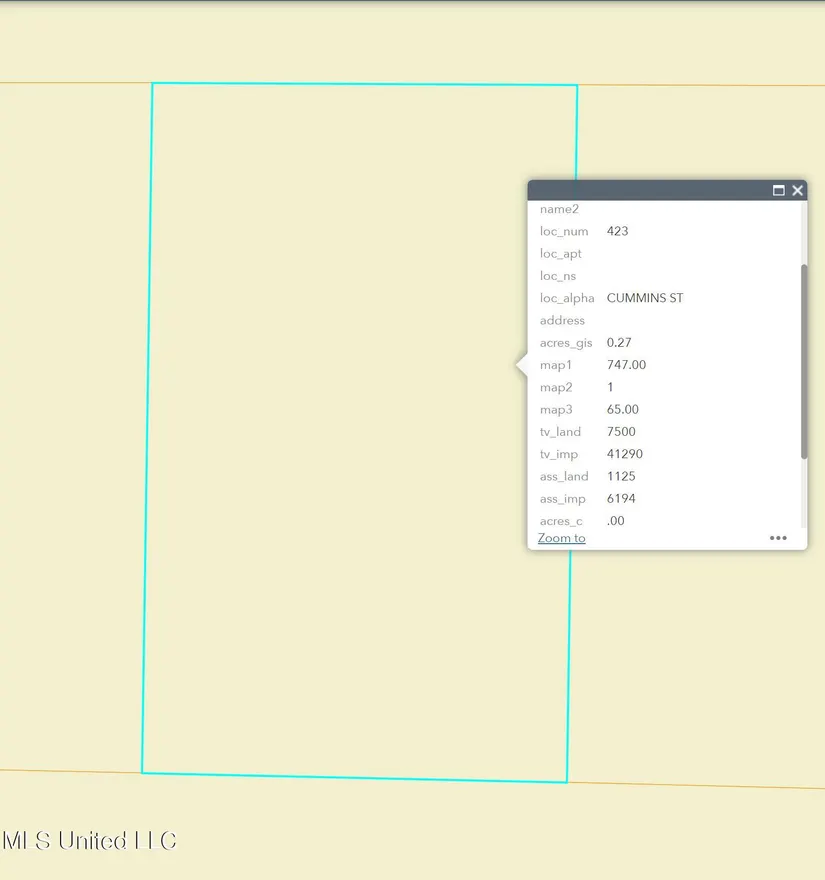
Task: Click the acres_gis value 0.27
Action: pos(619,343)
